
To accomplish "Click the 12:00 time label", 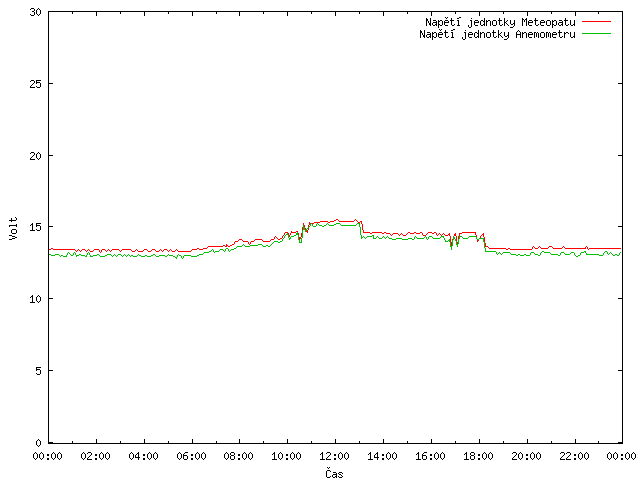I will (x=335, y=456).
